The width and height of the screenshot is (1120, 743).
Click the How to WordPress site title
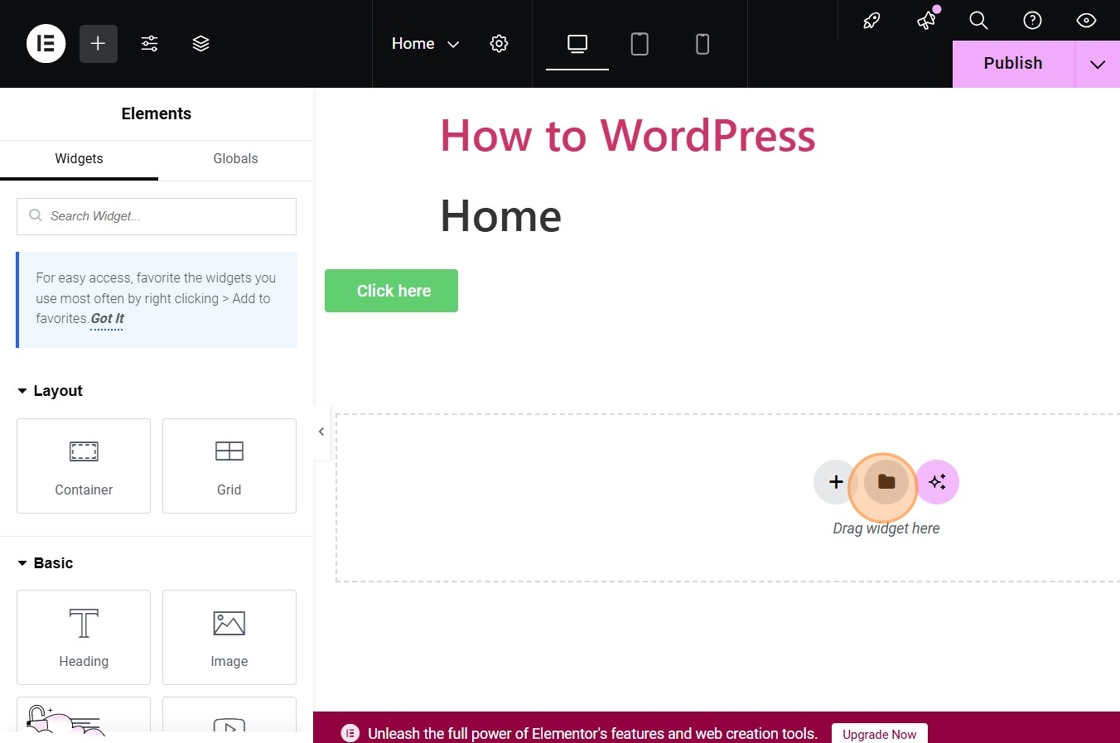click(x=628, y=136)
